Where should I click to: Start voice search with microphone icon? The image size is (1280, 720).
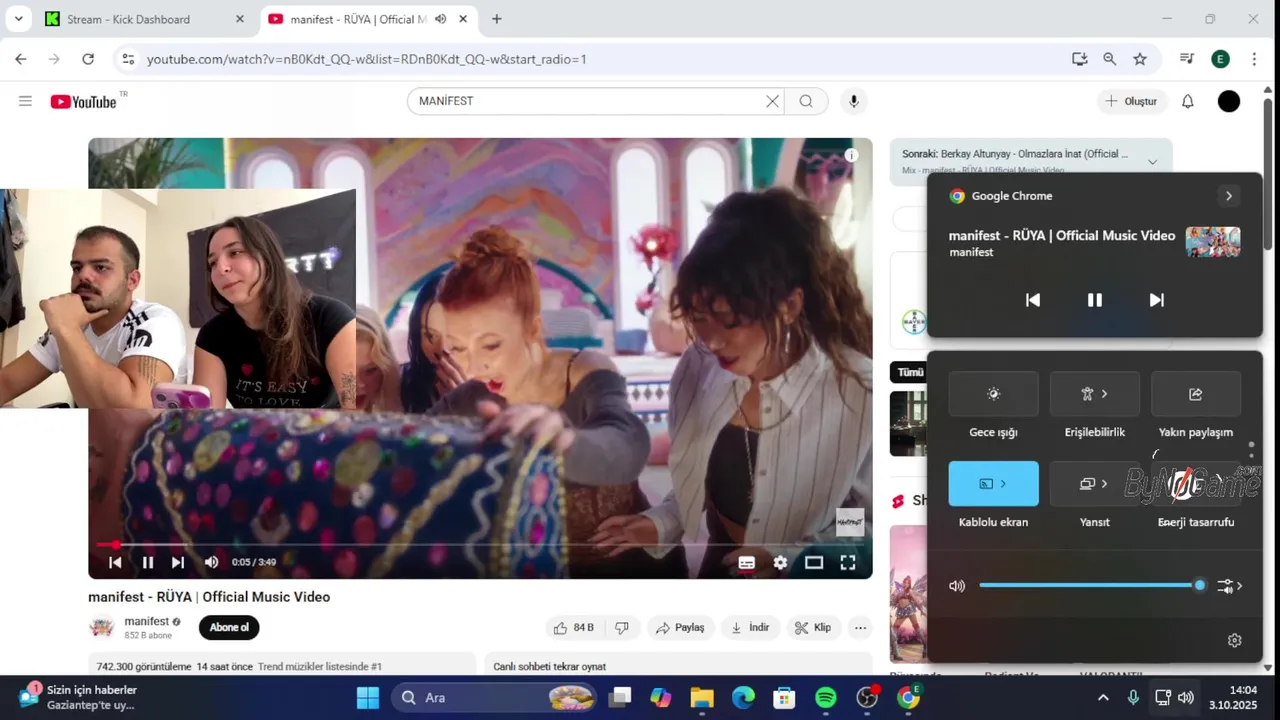click(x=853, y=101)
